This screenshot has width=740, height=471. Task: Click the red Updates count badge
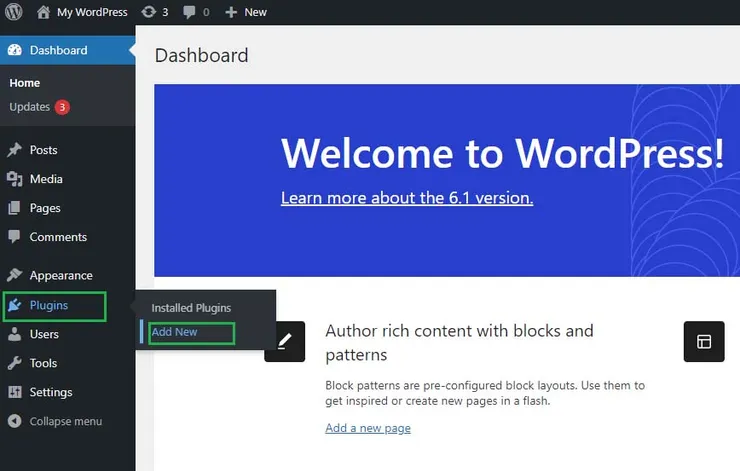pyautogui.click(x=62, y=107)
